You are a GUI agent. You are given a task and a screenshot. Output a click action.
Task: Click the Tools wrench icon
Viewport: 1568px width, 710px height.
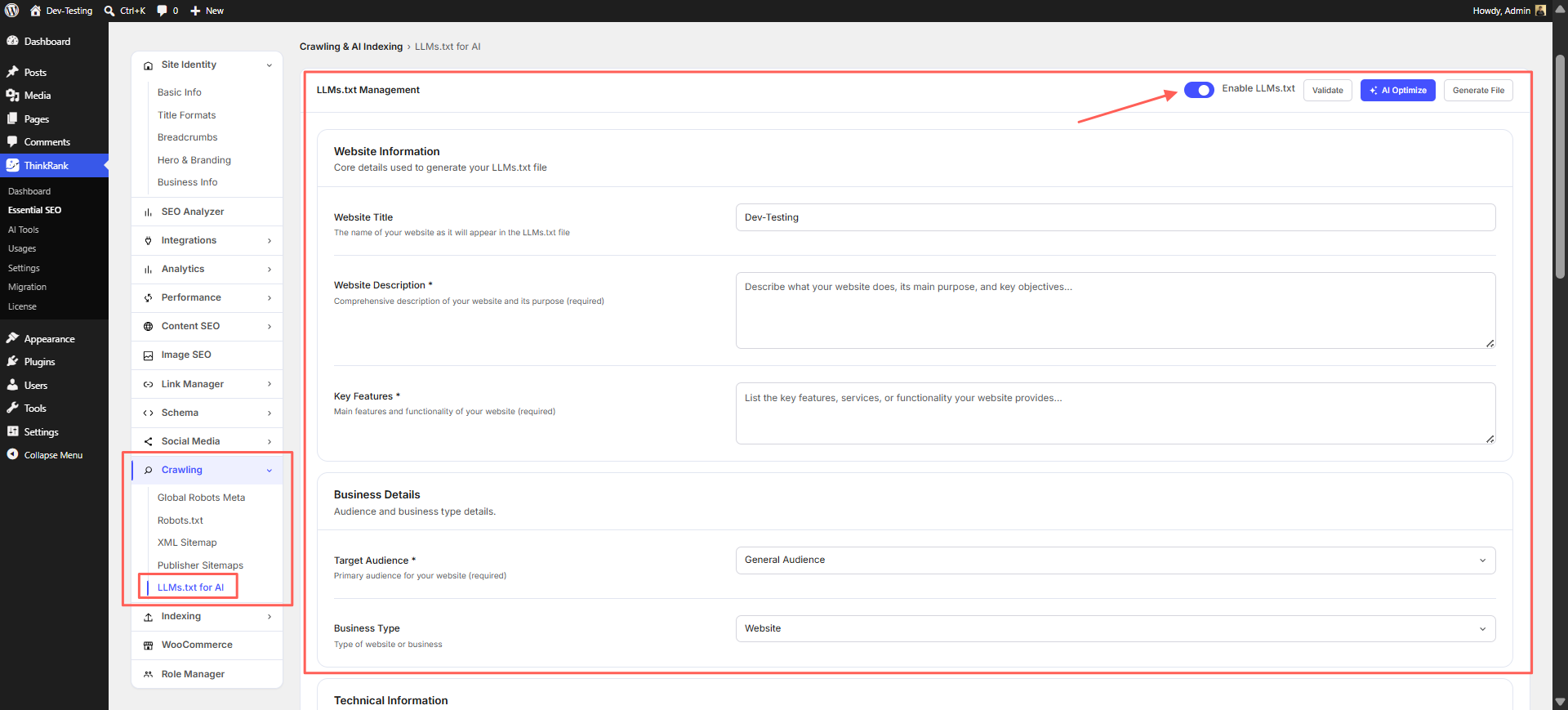click(12, 408)
